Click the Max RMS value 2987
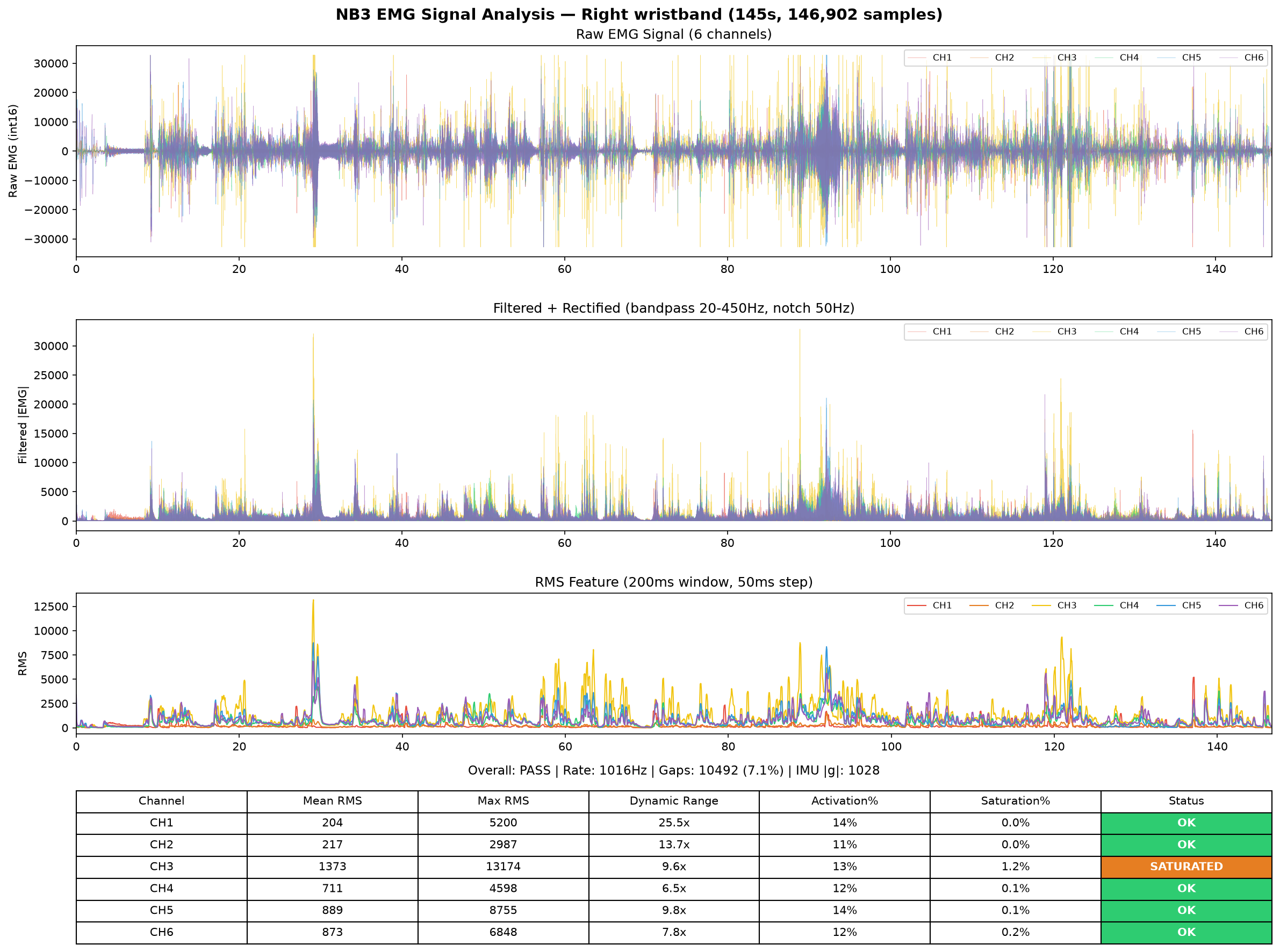Image resolution: width=1280 pixels, height=952 pixels. coord(503,845)
